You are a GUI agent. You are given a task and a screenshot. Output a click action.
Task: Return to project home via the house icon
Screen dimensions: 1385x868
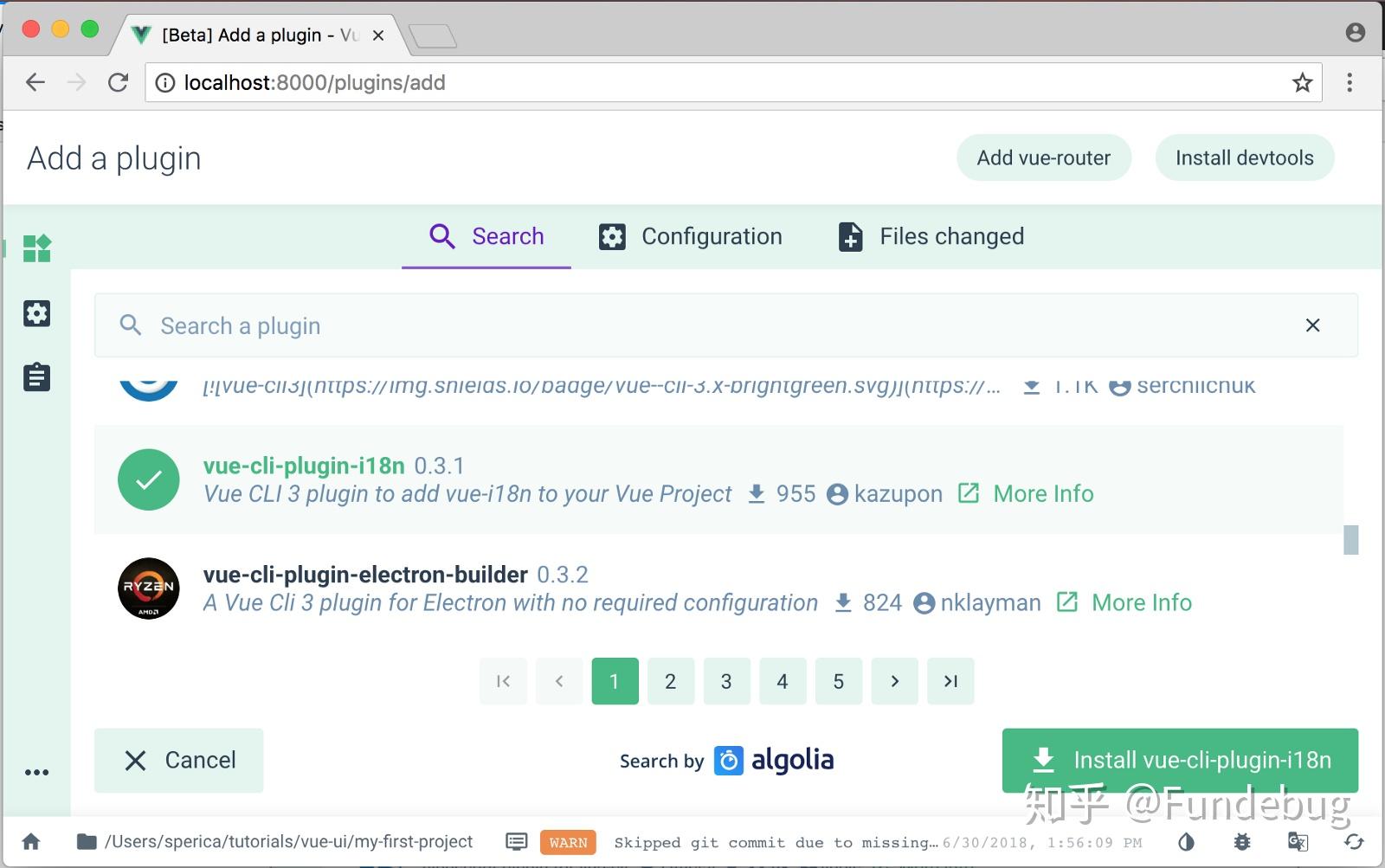tap(29, 840)
